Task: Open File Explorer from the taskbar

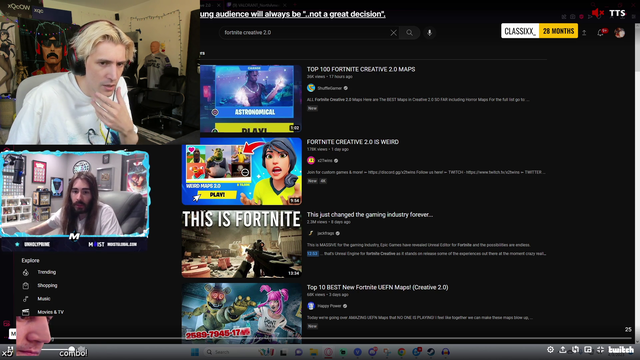Action: click(313, 352)
